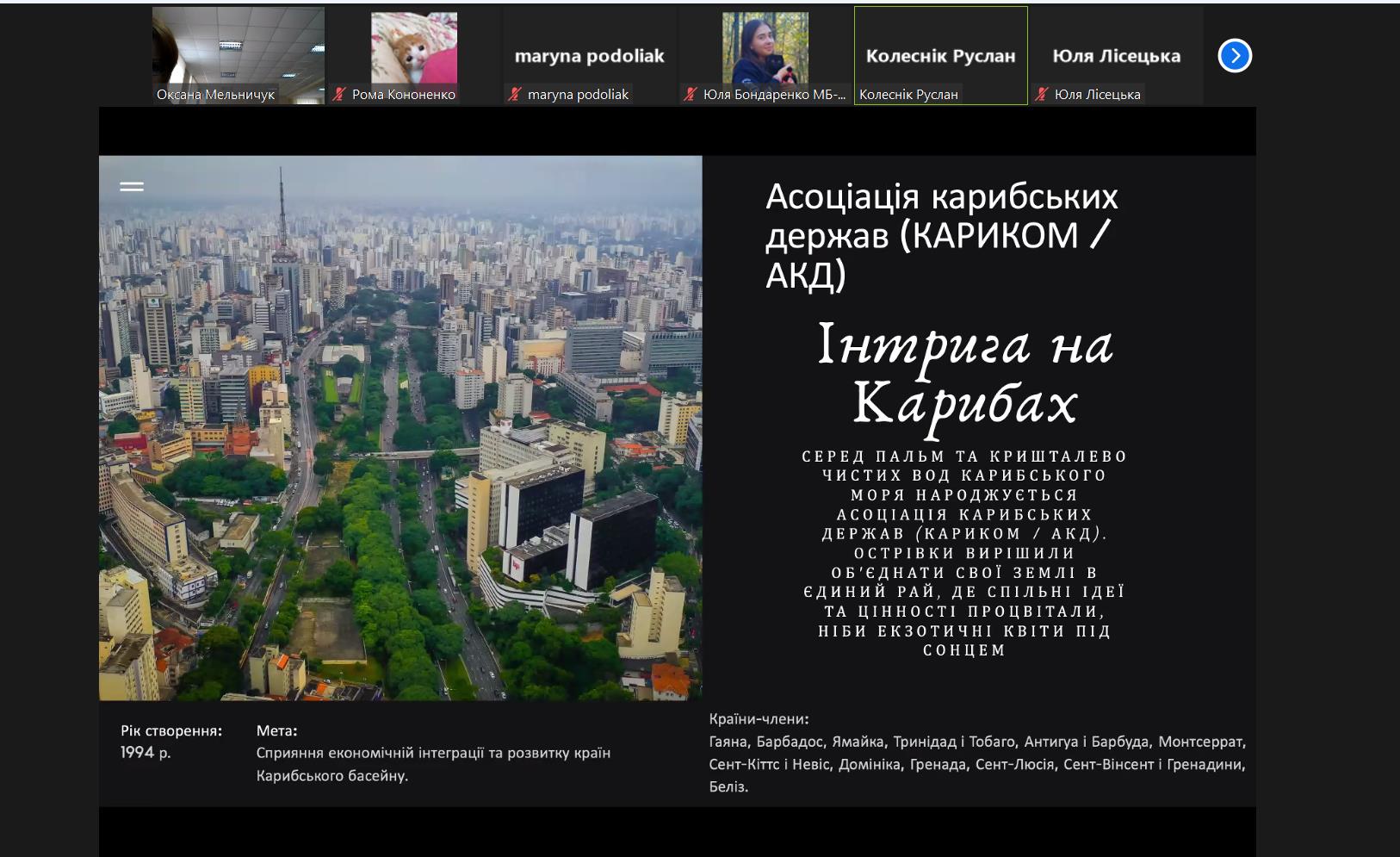Image resolution: width=1400 pixels, height=857 pixels.
Task: Show next participants with blue arrow
Action: pos(1234,56)
